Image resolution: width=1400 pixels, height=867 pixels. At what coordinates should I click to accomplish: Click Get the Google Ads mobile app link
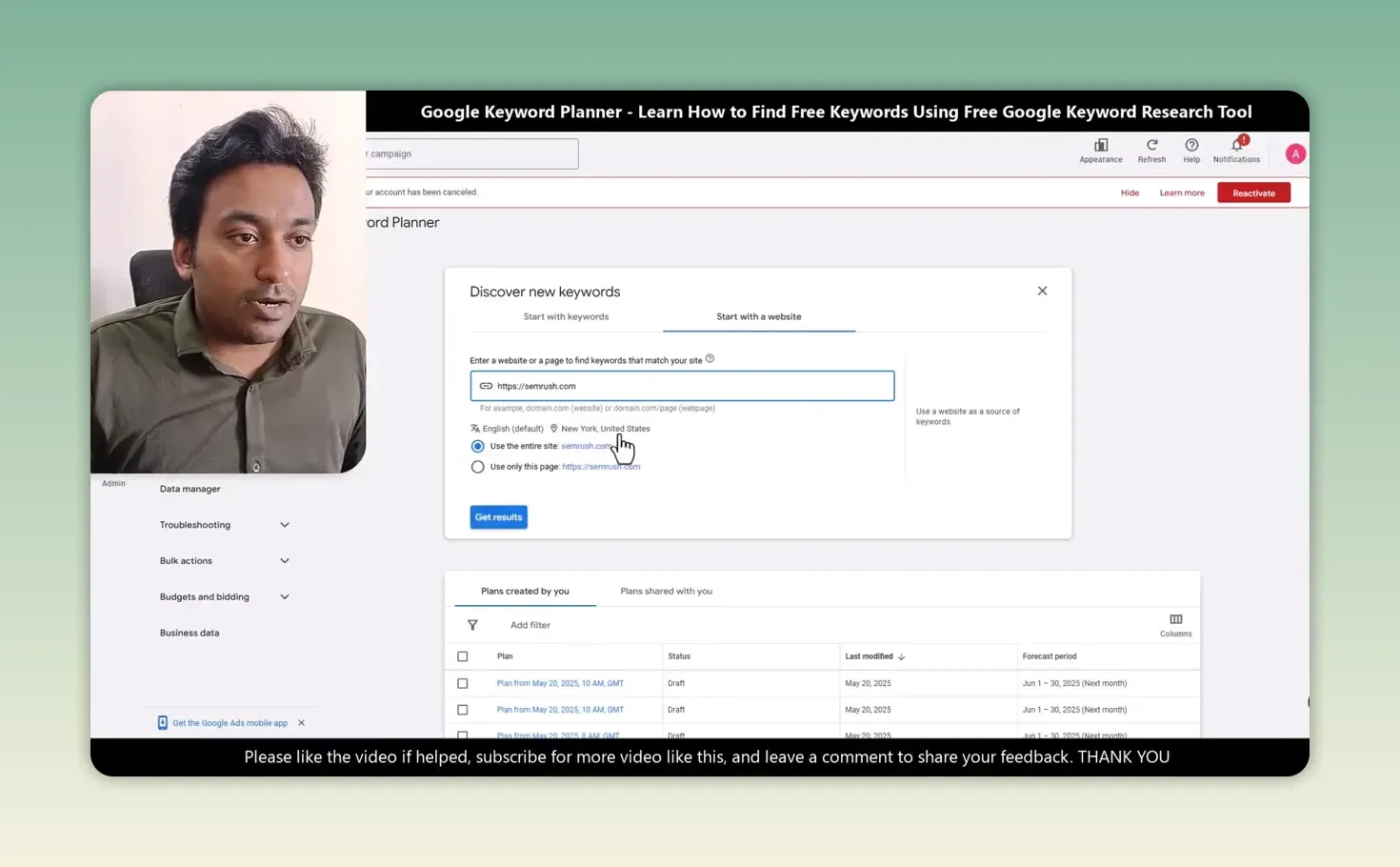[230, 723]
